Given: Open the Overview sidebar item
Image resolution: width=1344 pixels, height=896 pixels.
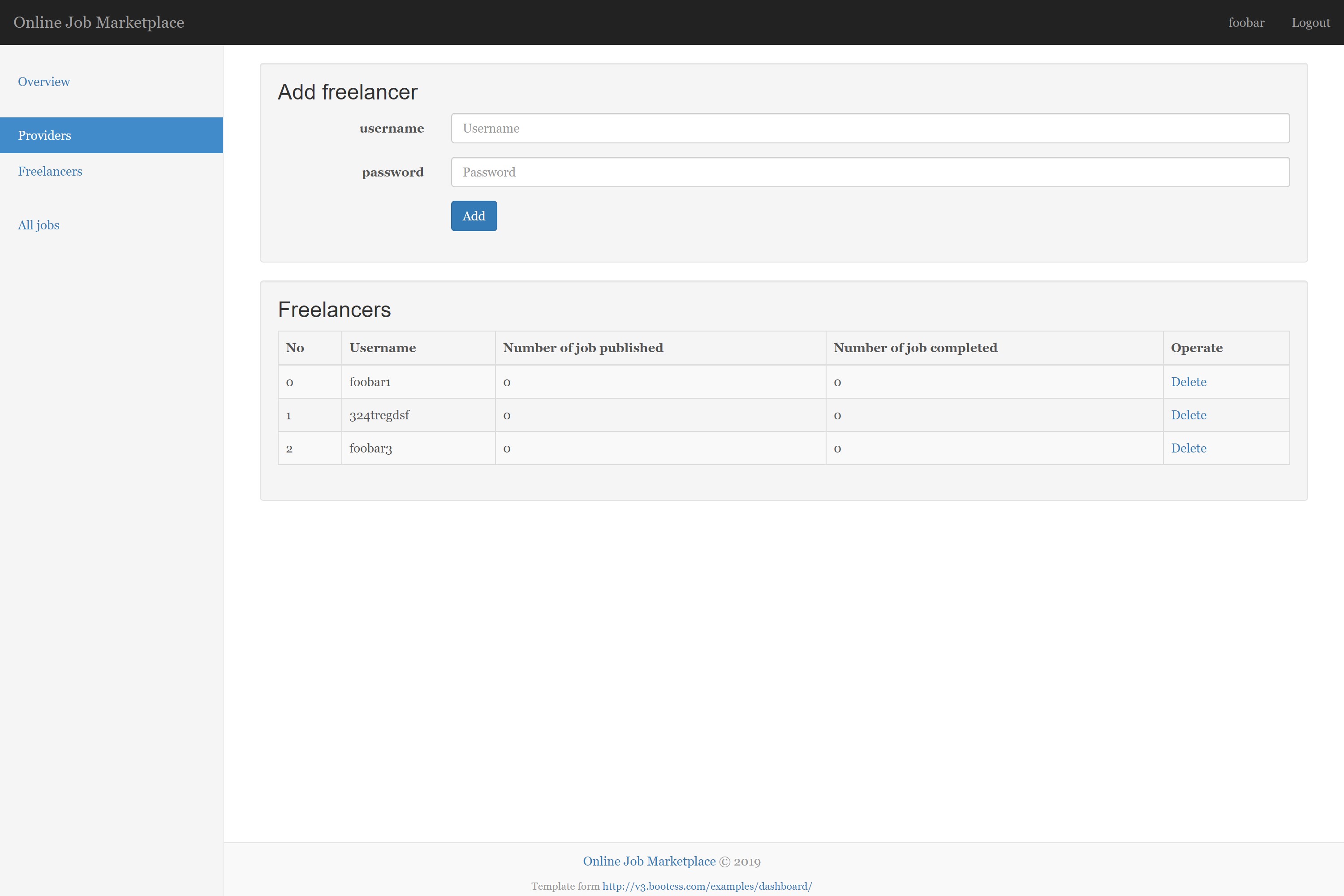Looking at the screenshot, I should pyautogui.click(x=44, y=82).
